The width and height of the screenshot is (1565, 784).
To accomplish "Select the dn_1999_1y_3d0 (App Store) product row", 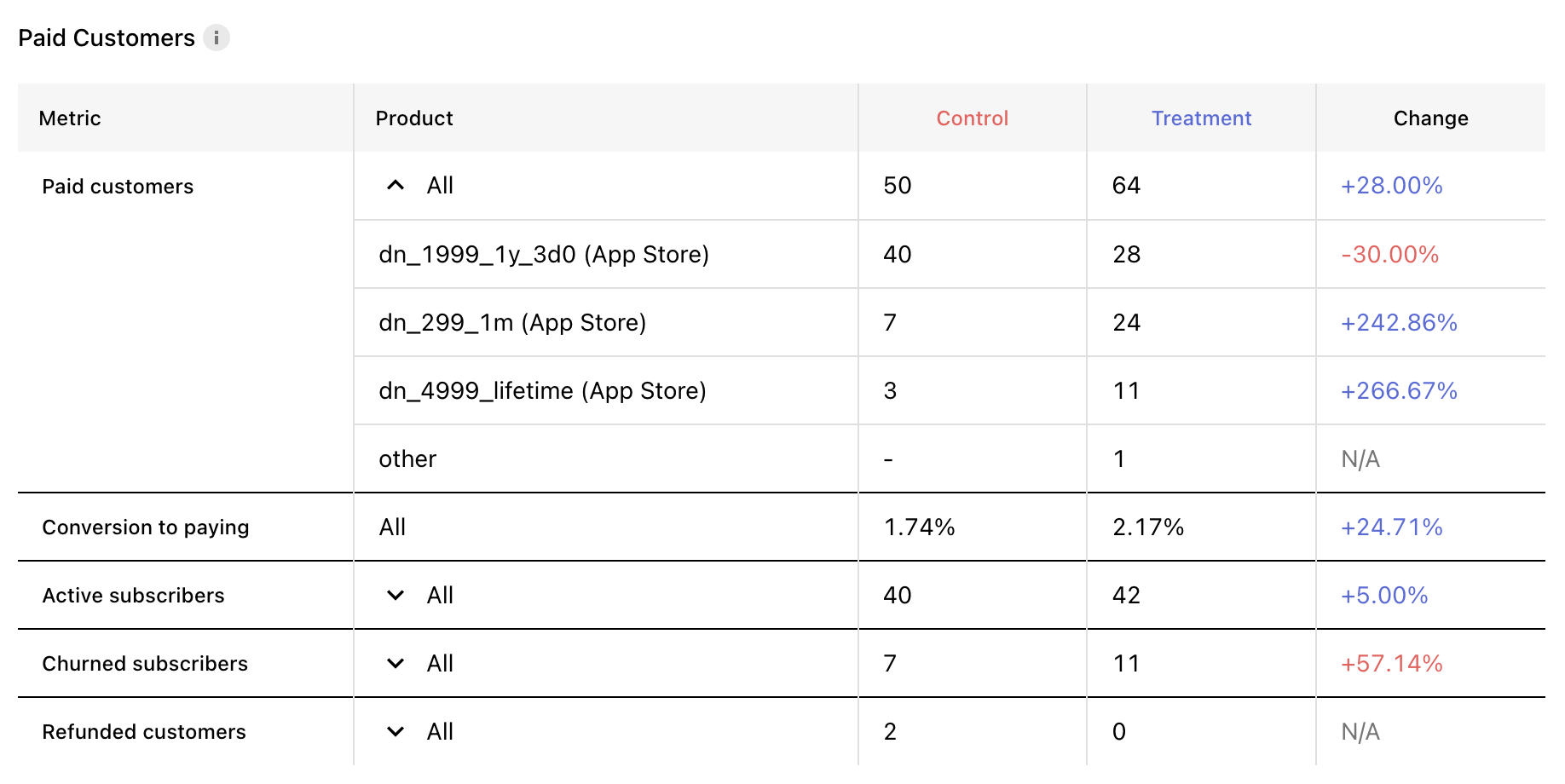I will [950, 254].
